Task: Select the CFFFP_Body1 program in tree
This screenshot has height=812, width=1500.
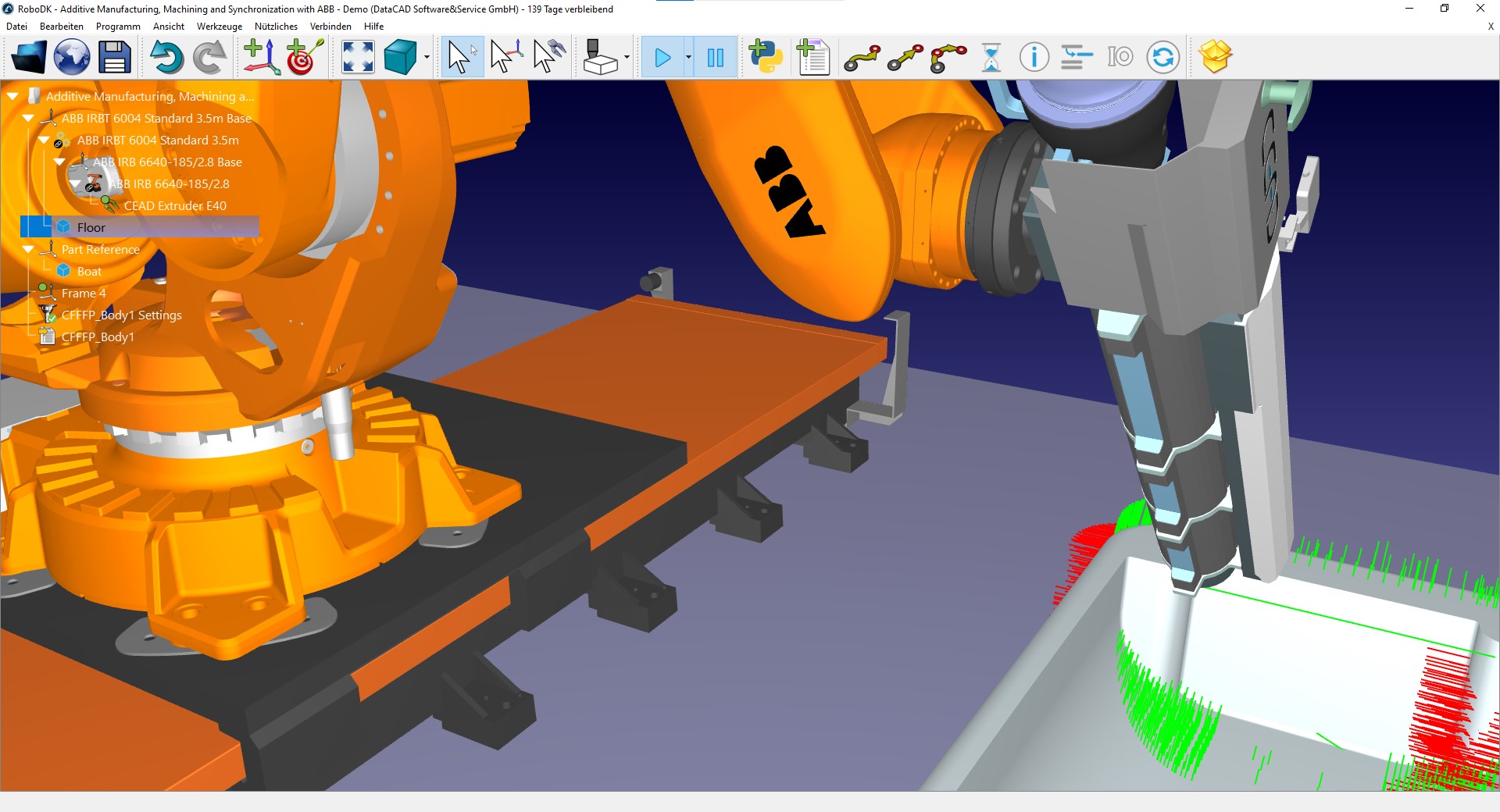Action: pos(98,337)
